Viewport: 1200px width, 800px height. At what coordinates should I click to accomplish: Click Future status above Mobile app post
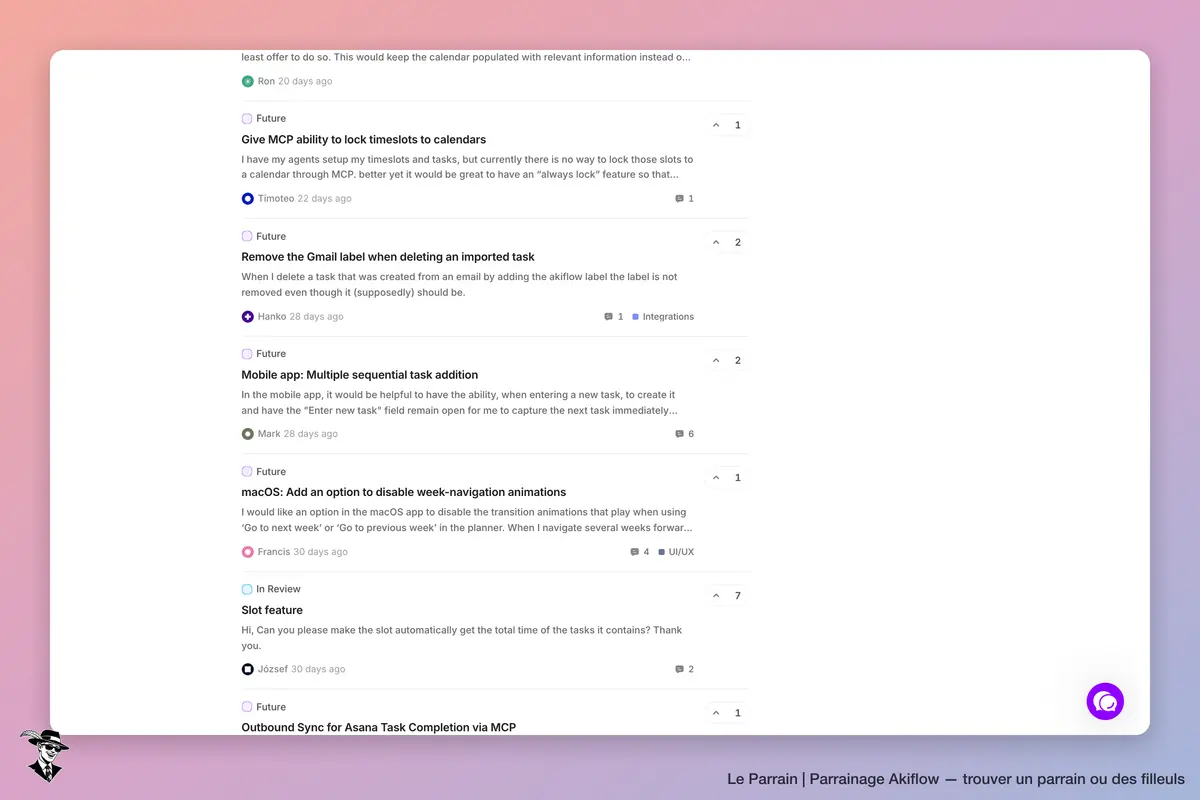click(264, 354)
